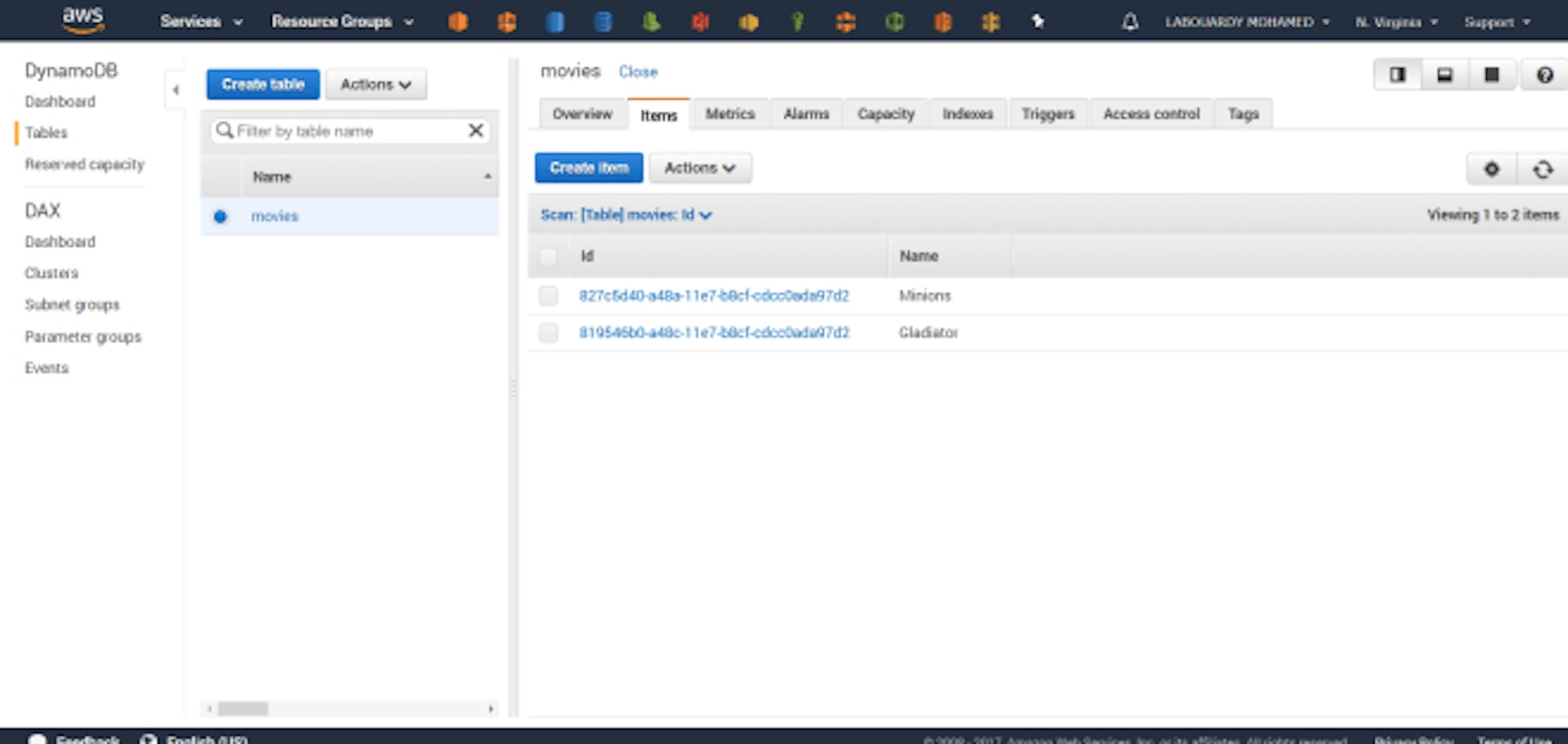Open item 827c5d40-a48a-11e7-b8cf link
Viewport: 1568px width, 744px height.
pos(714,296)
